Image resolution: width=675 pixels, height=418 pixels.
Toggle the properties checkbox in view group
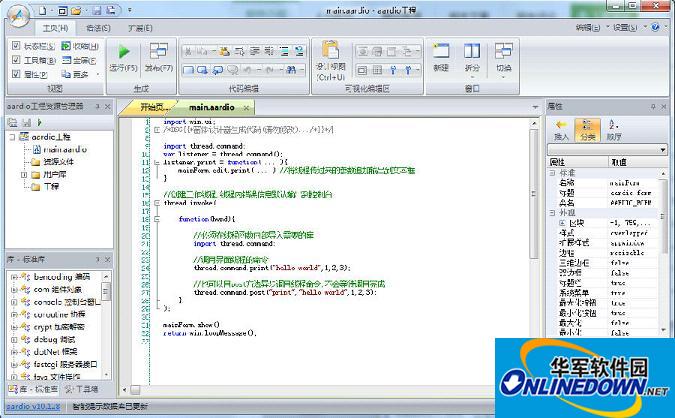coord(16,74)
